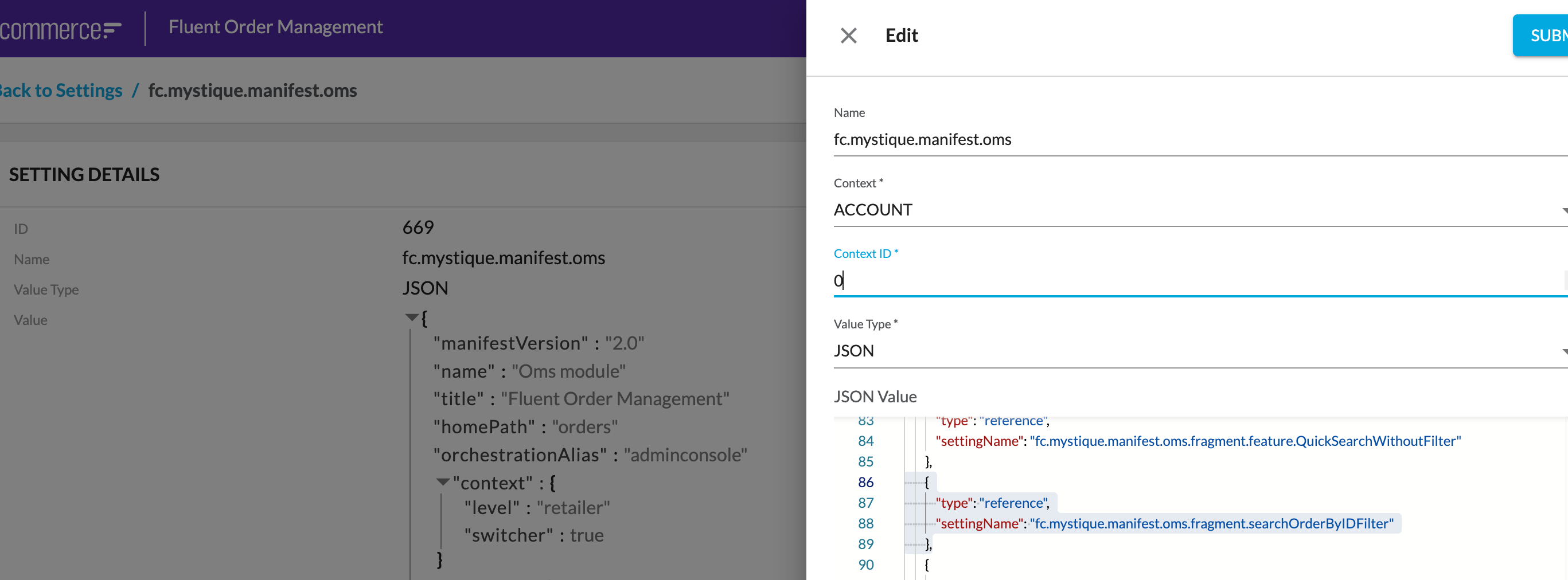Click line number 88 in editor gutter

pos(865,523)
